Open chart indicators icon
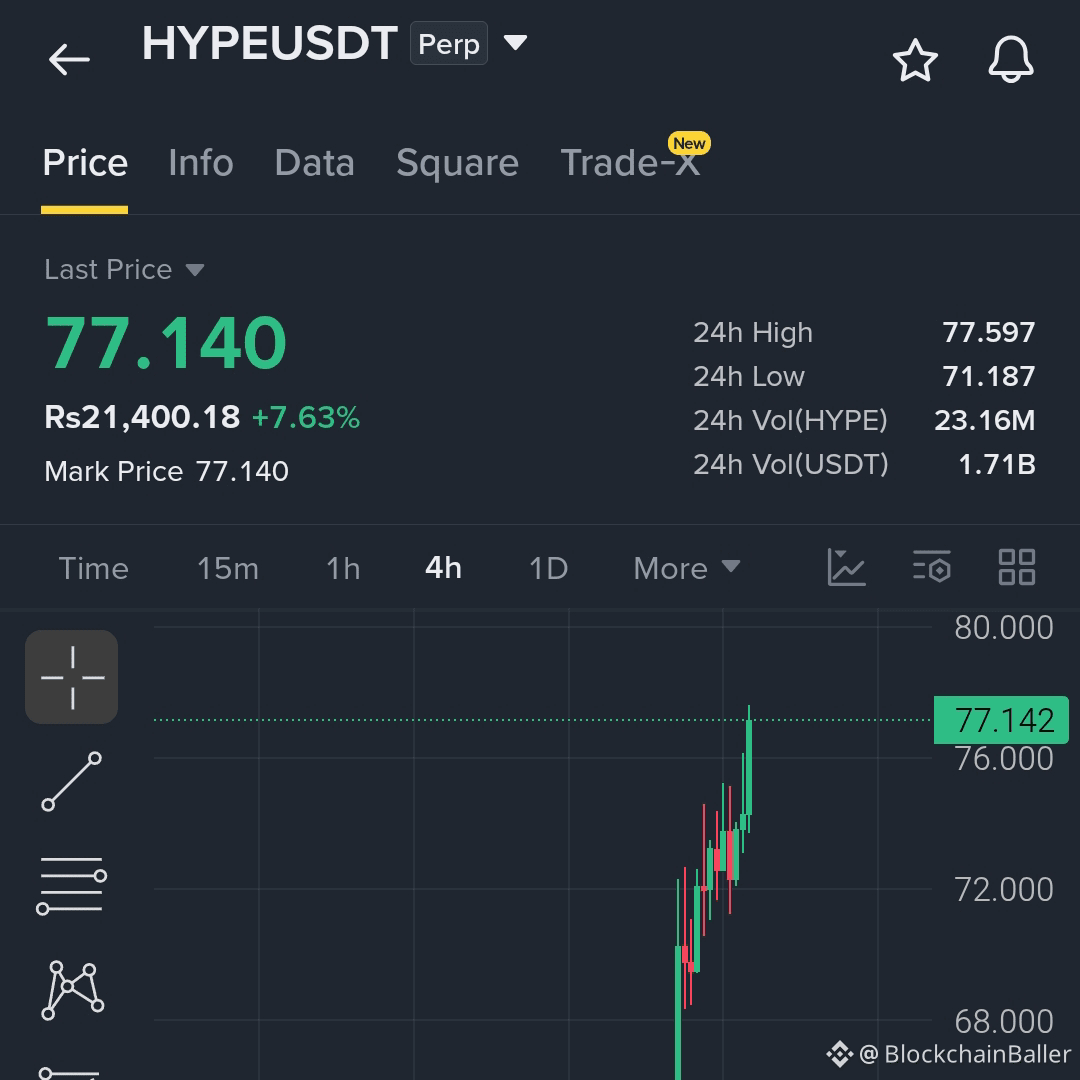The height and width of the screenshot is (1080, 1080). click(x=846, y=568)
